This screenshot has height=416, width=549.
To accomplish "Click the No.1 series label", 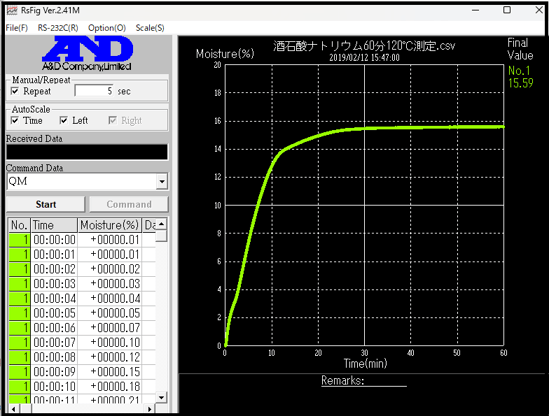I will [x=519, y=71].
